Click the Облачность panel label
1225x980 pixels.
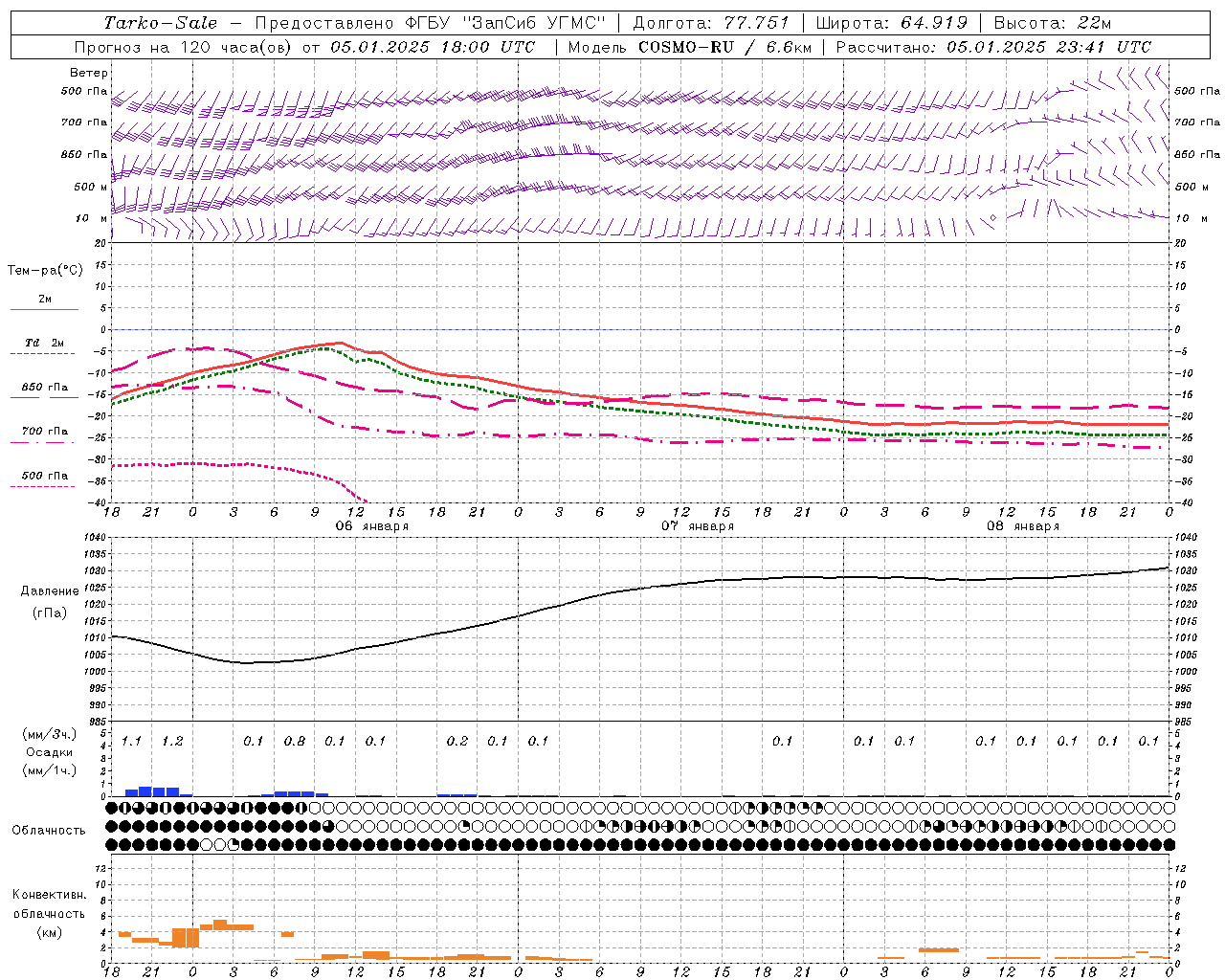pyautogui.click(x=49, y=831)
